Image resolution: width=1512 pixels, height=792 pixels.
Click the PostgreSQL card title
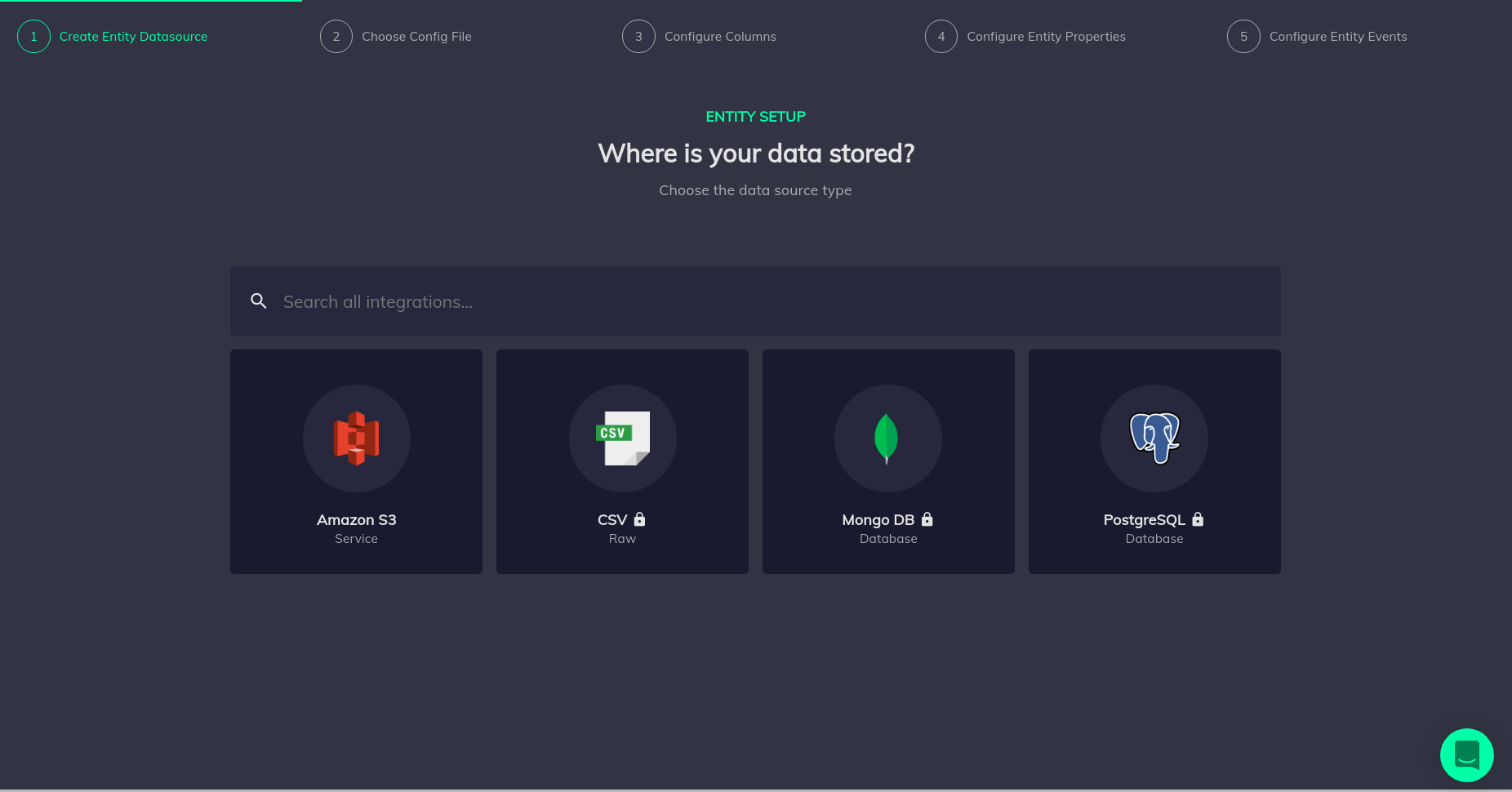(1145, 520)
